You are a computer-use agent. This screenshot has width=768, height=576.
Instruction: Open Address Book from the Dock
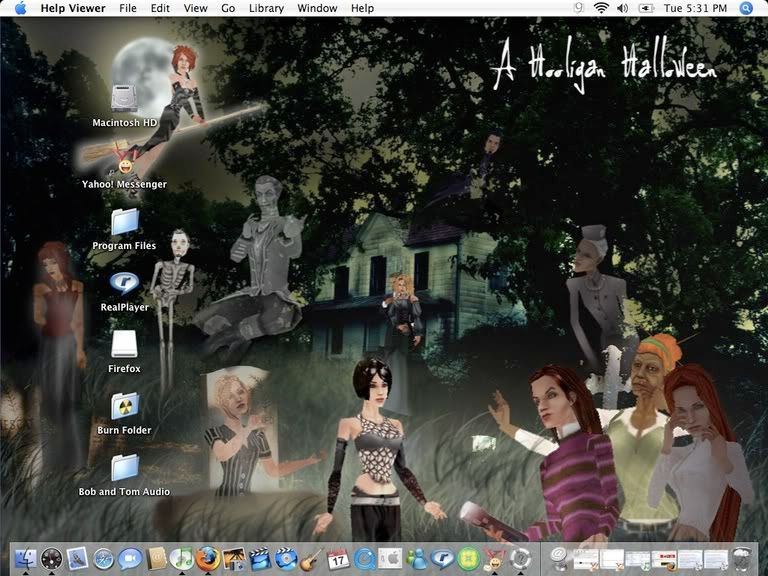point(156,559)
